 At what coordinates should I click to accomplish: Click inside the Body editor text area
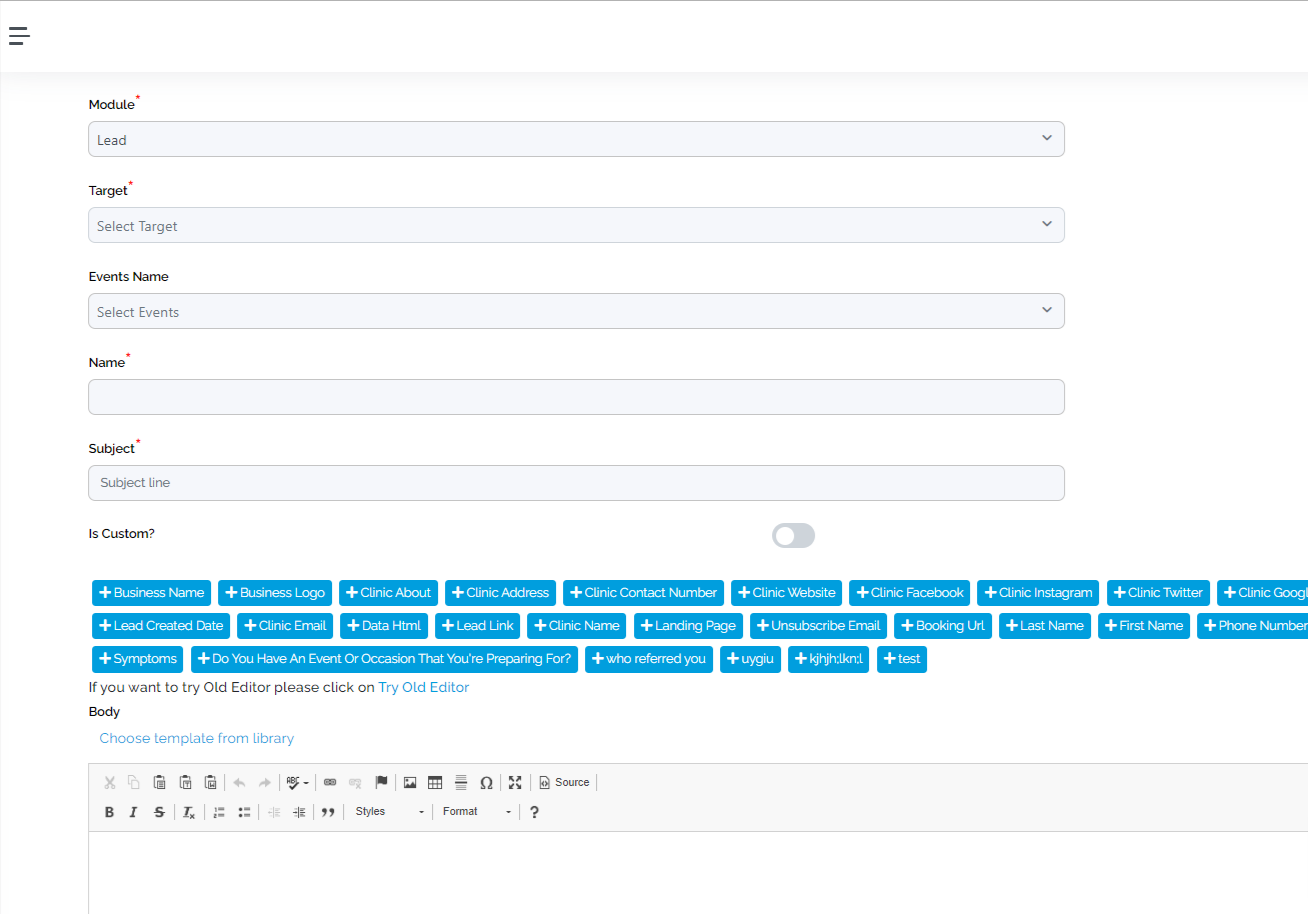coord(698,872)
